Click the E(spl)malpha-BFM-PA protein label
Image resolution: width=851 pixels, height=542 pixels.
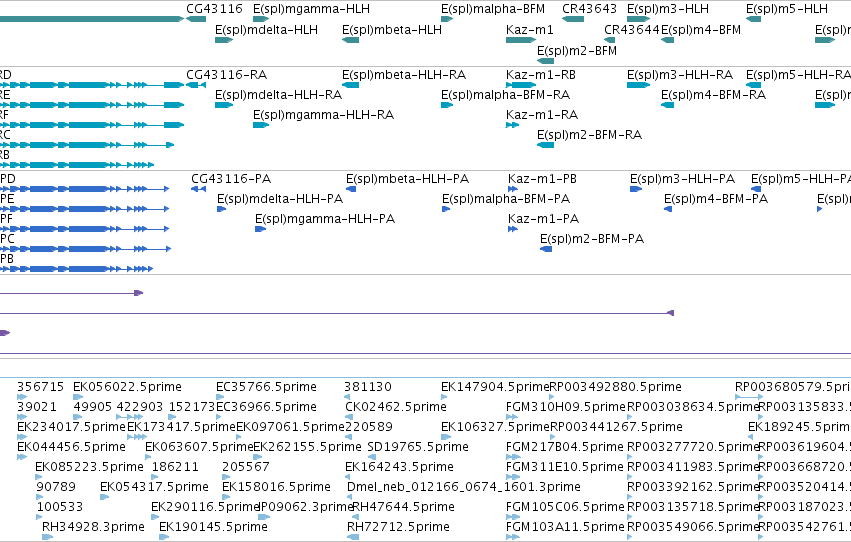click(x=506, y=199)
